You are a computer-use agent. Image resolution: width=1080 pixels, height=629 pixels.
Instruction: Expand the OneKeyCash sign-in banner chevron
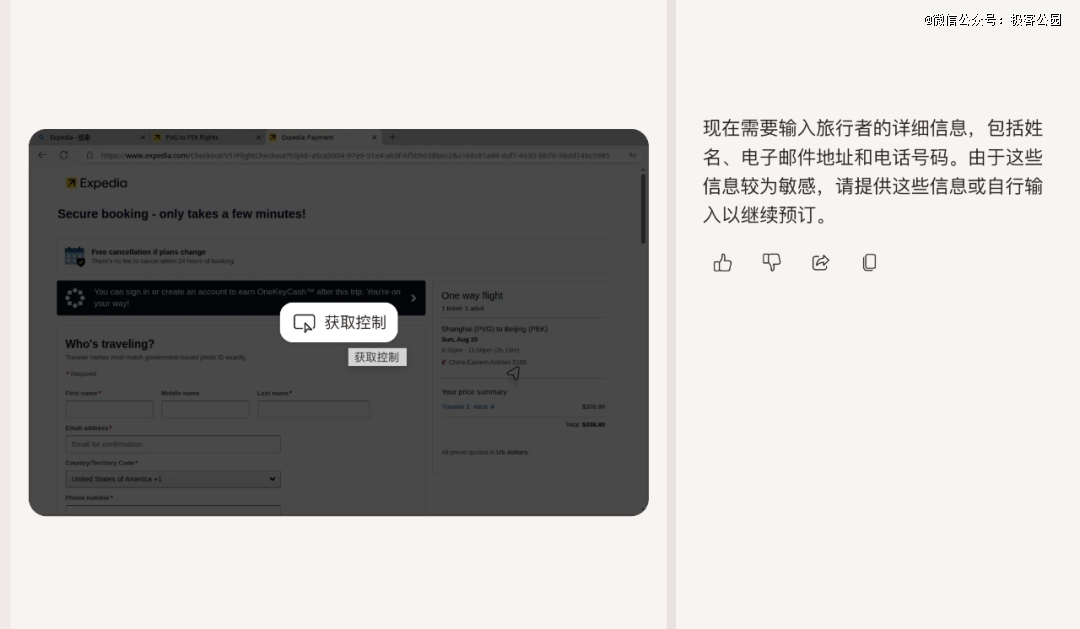pyautogui.click(x=413, y=298)
